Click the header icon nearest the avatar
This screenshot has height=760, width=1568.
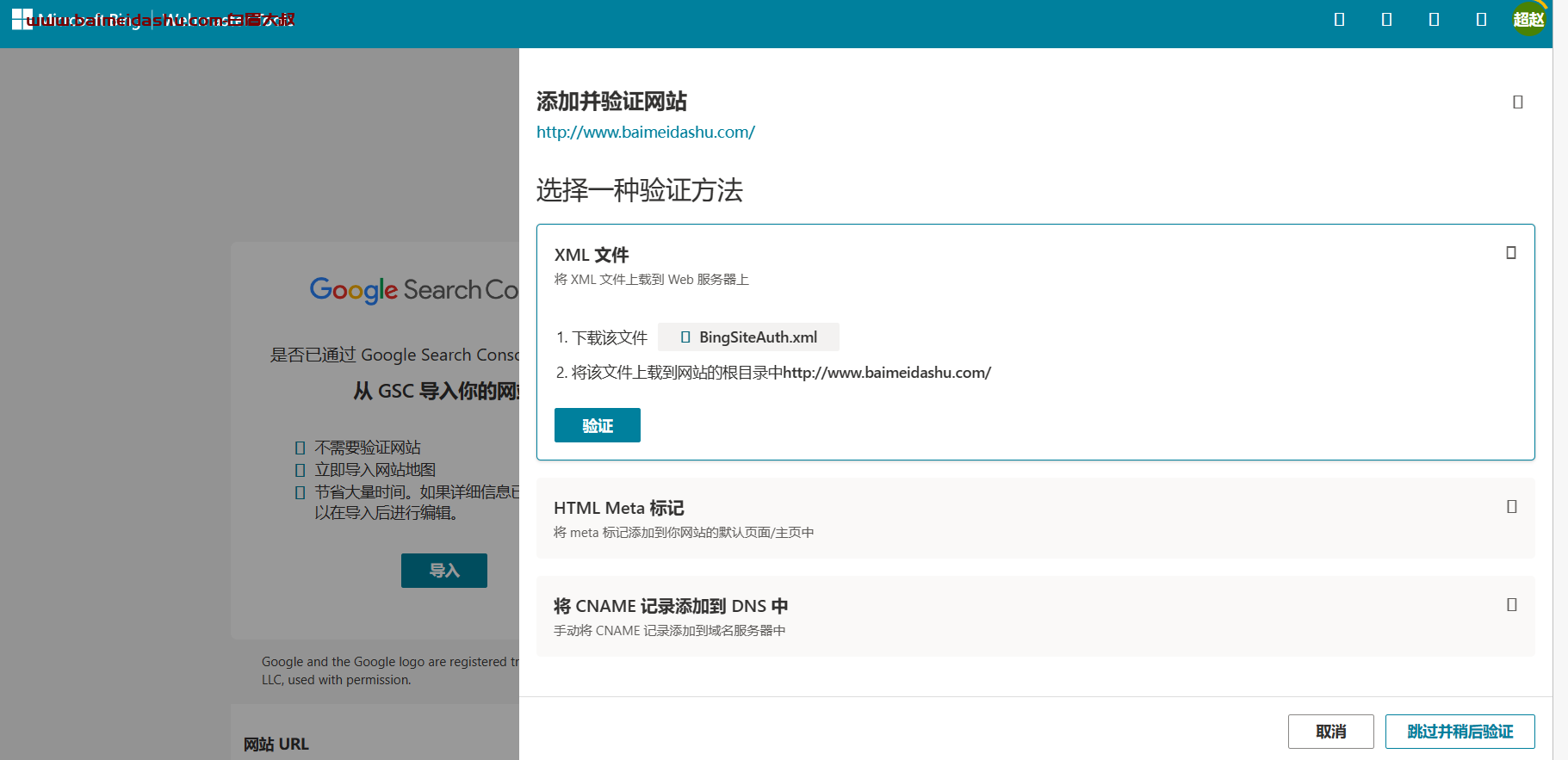(1481, 20)
